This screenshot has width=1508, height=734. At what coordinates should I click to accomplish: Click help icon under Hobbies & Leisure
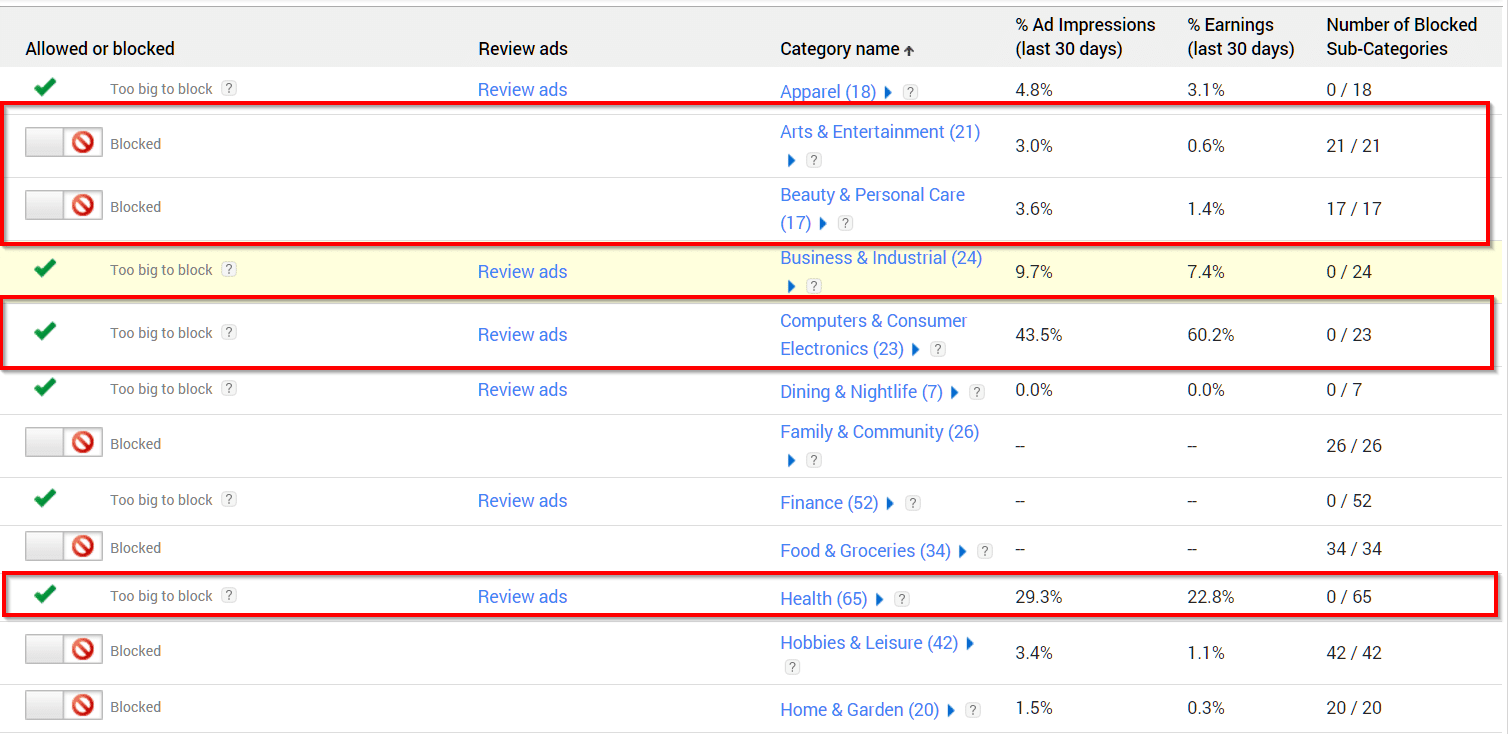point(792,667)
